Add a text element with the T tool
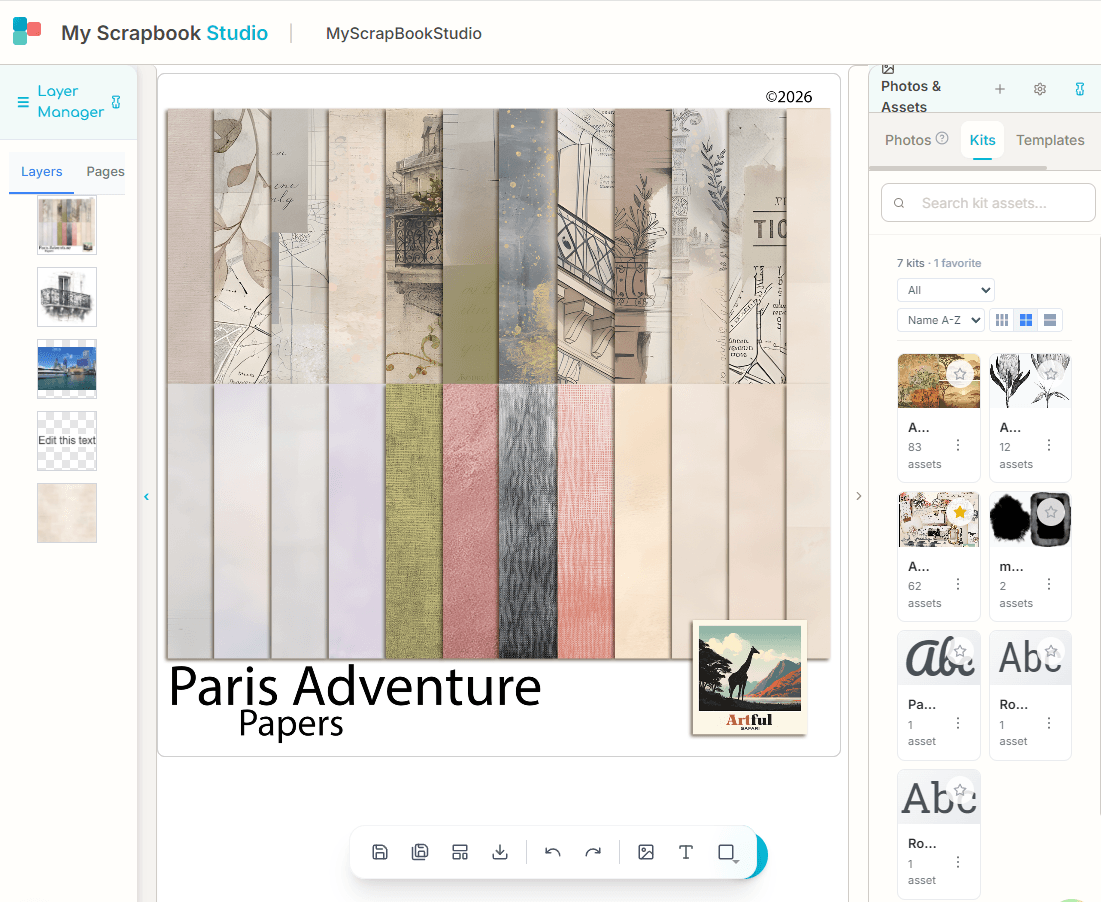The image size is (1101, 902). coord(686,852)
